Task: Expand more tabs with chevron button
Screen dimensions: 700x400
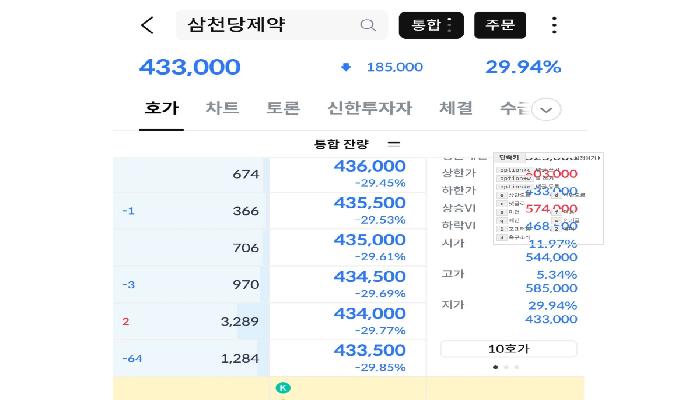Action: 546,110
